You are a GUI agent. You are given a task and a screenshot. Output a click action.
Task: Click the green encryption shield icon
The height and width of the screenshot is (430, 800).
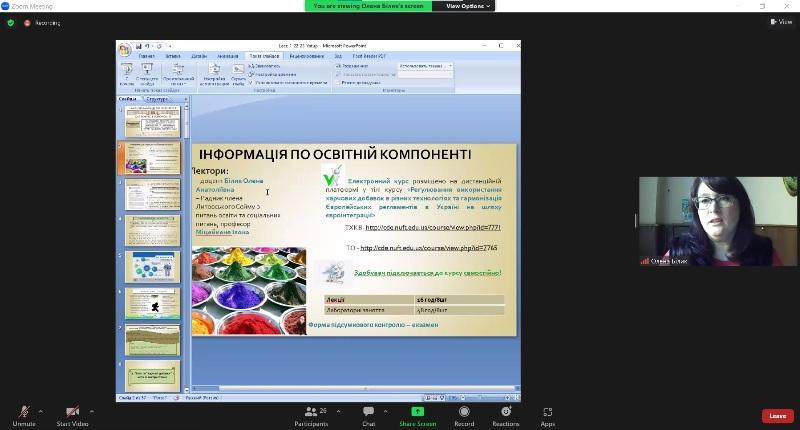pyautogui.click(x=10, y=22)
